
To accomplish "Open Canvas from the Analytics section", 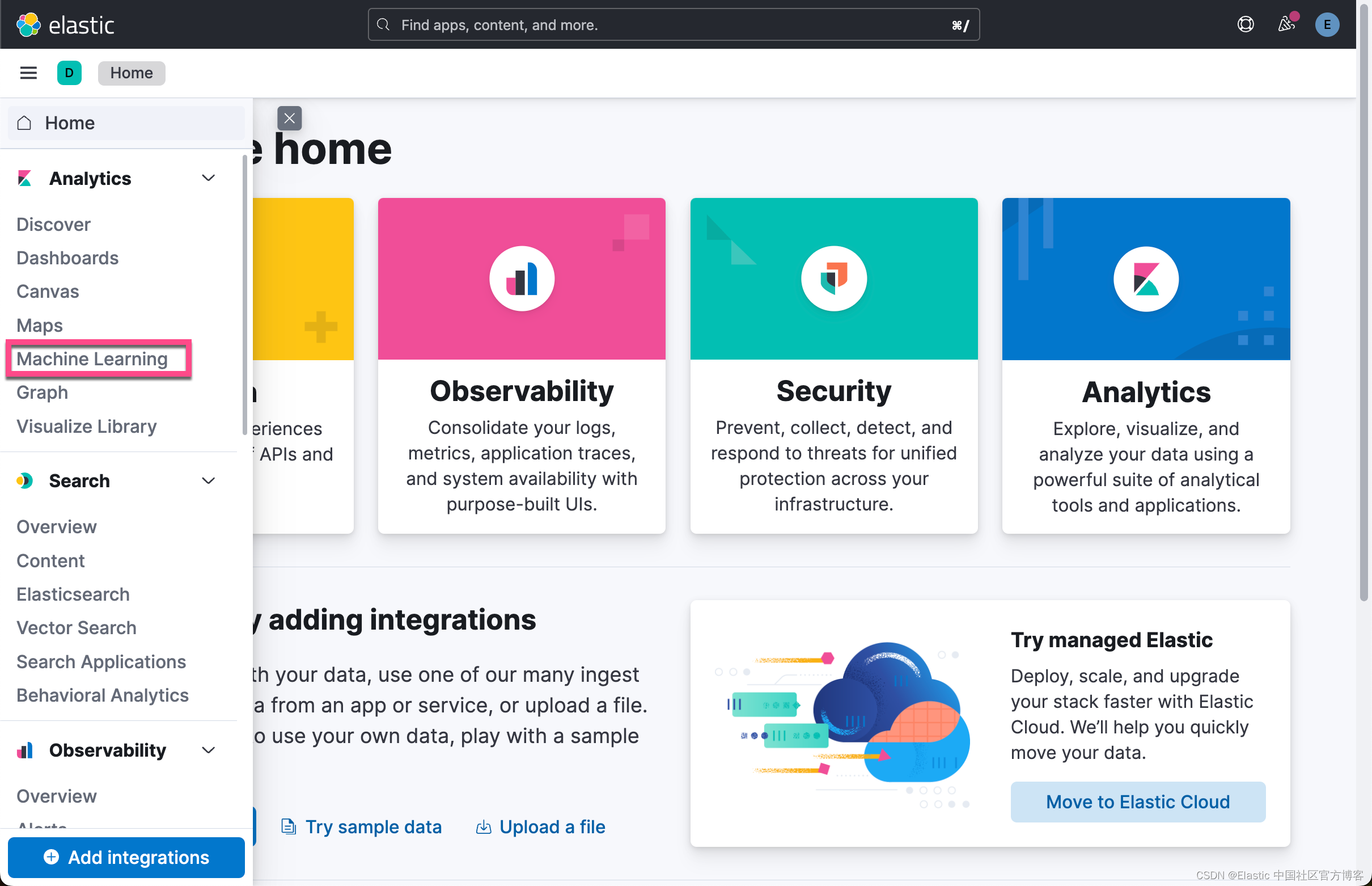I will 47,291.
